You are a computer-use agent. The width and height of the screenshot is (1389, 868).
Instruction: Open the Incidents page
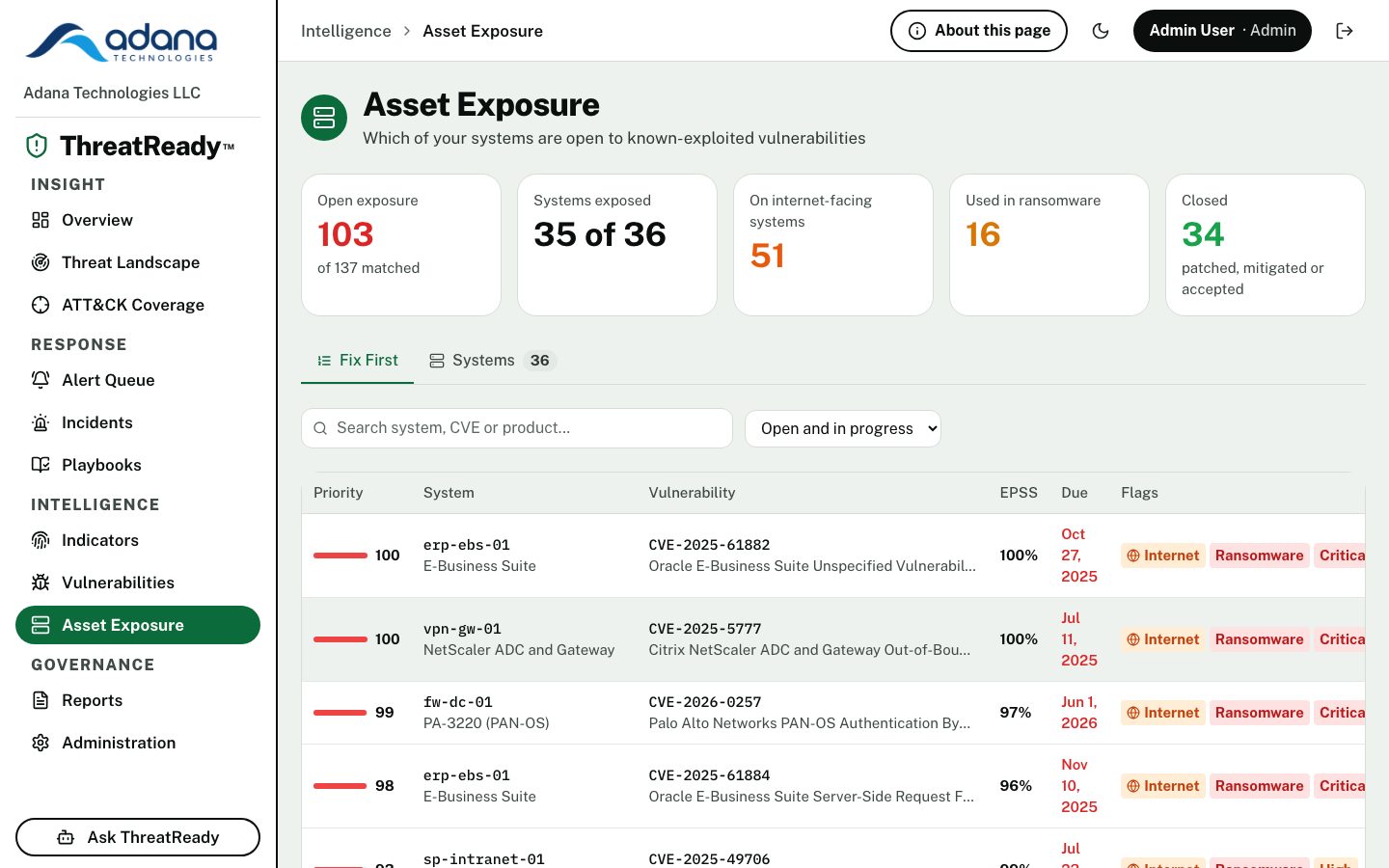click(138, 422)
